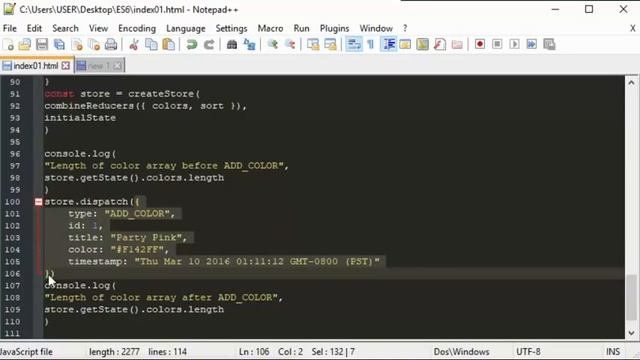
Task: Open the Macro menu
Action: (270, 28)
